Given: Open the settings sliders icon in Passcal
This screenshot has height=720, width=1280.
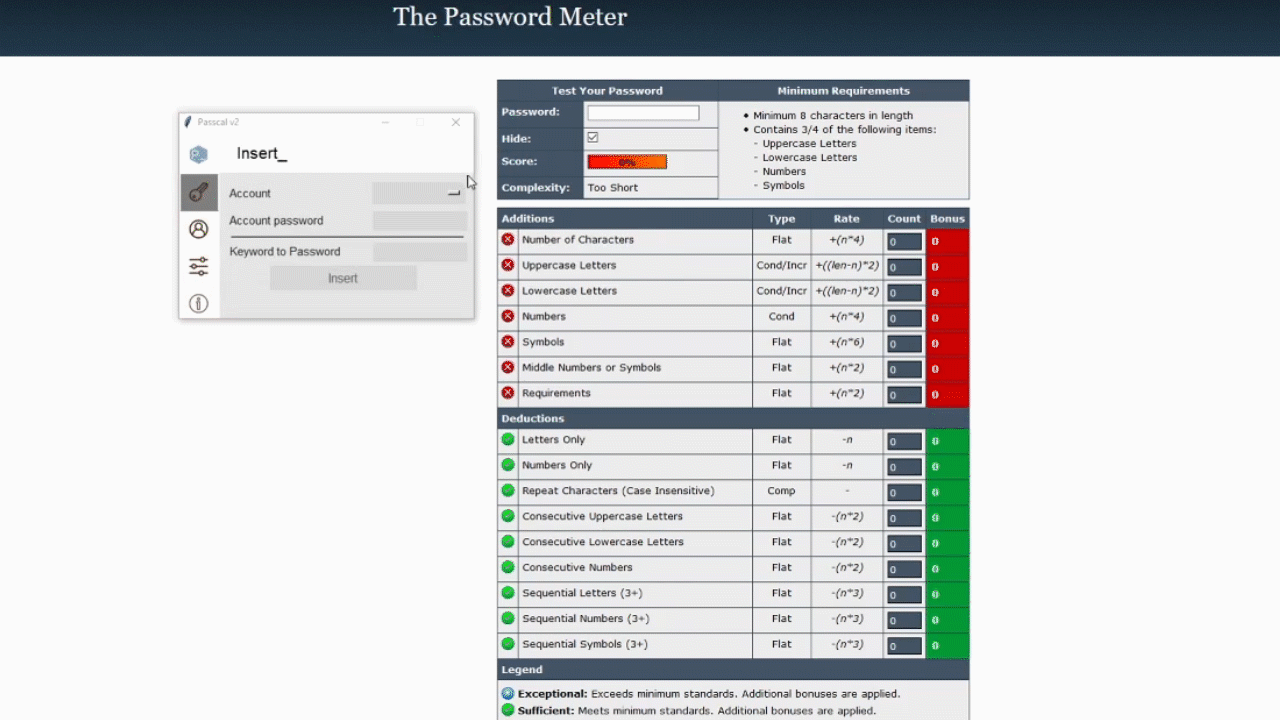Looking at the screenshot, I should (198, 266).
